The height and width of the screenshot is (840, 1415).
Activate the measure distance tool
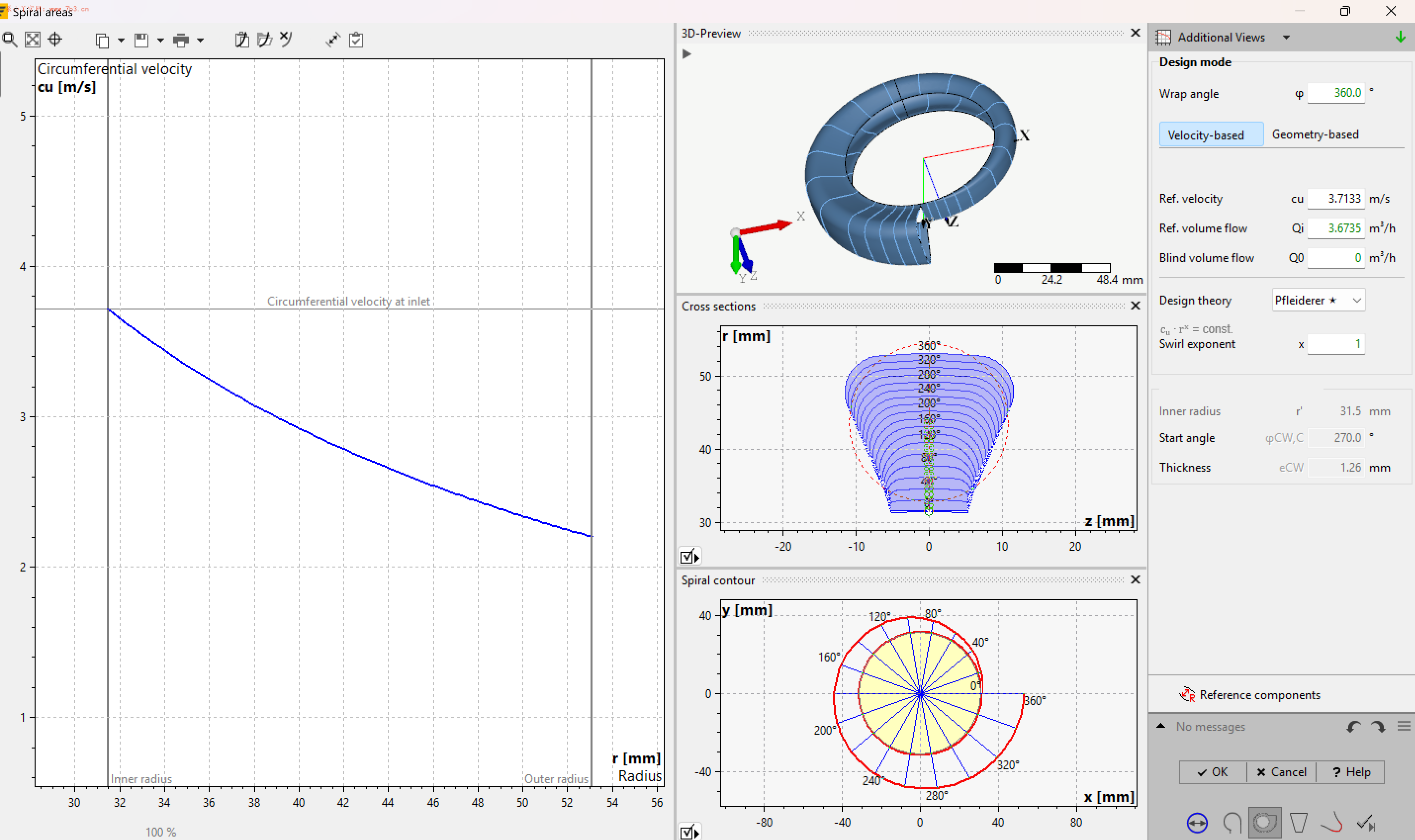tap(332, 40)
